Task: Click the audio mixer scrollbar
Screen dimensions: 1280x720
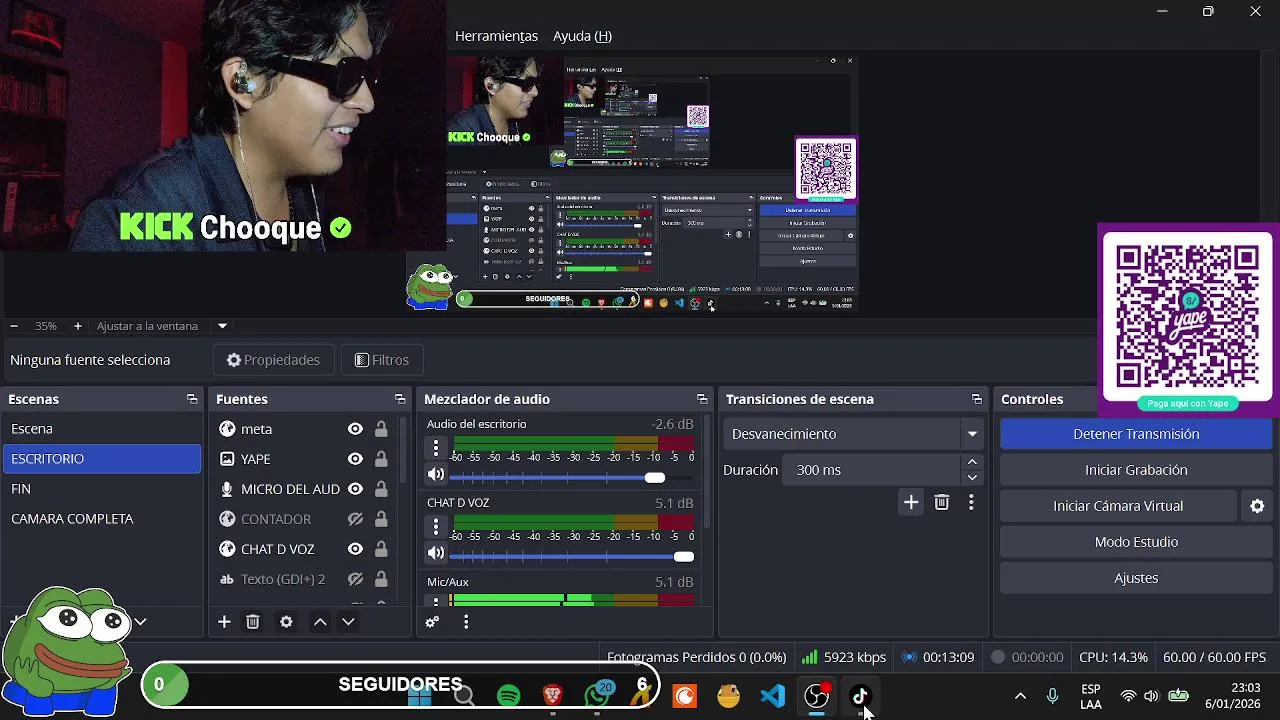Action: (707, 472)
